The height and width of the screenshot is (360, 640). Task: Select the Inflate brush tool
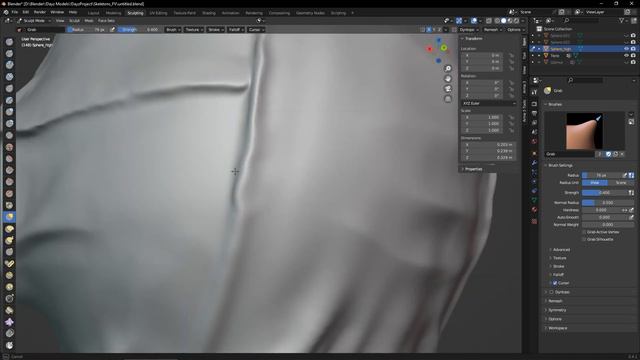9,112
